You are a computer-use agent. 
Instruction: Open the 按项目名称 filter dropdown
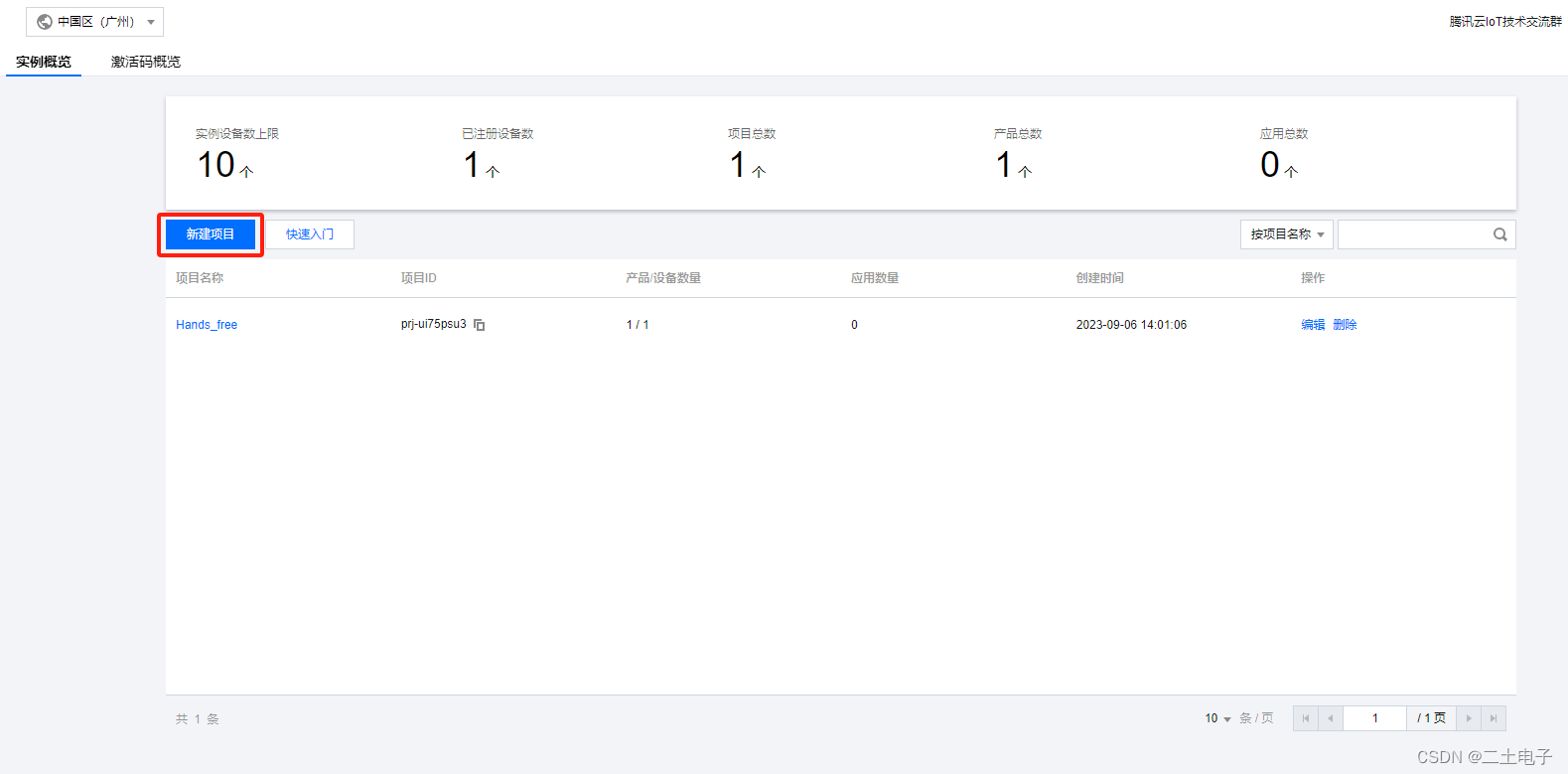click(1286, 234)
